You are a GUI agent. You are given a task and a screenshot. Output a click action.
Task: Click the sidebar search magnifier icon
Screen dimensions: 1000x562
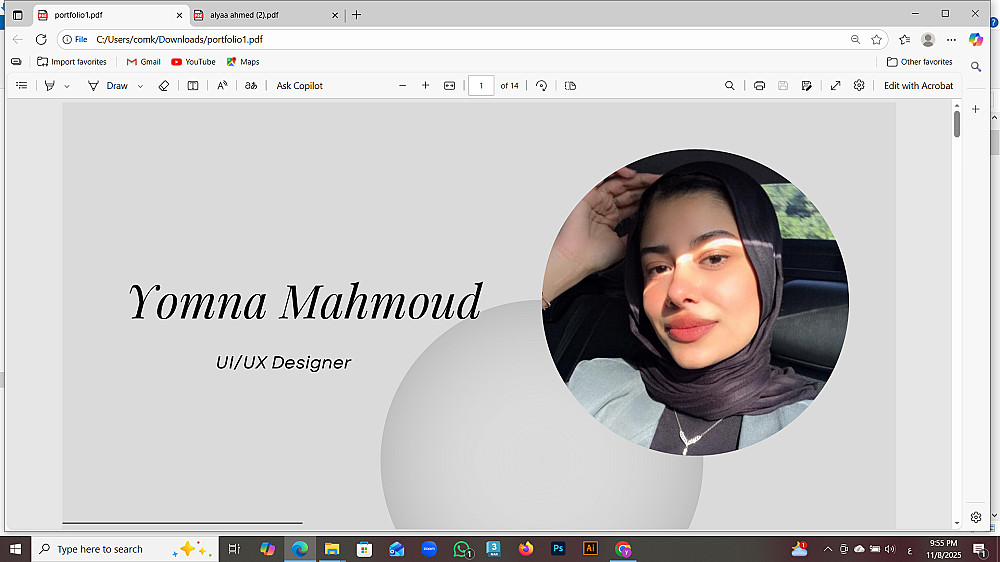pyautogui.click(x=976, y=67)
